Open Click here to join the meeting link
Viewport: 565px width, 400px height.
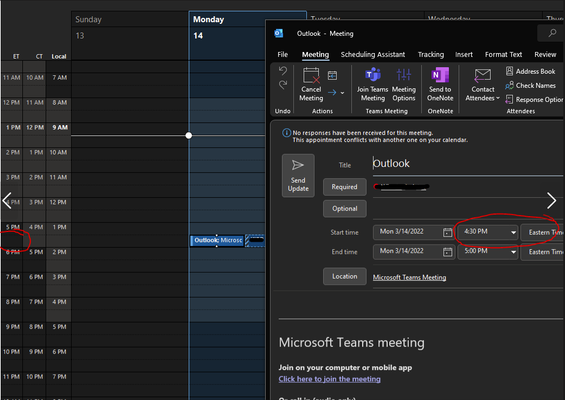tap(329, 379)
